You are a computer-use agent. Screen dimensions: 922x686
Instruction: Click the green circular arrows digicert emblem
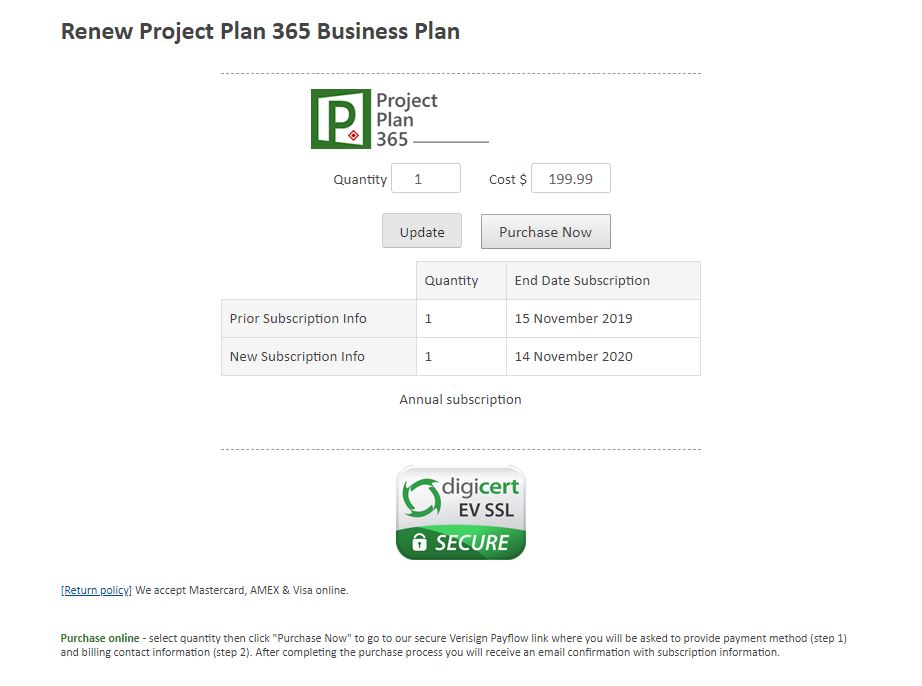click(x=421, y=498)
